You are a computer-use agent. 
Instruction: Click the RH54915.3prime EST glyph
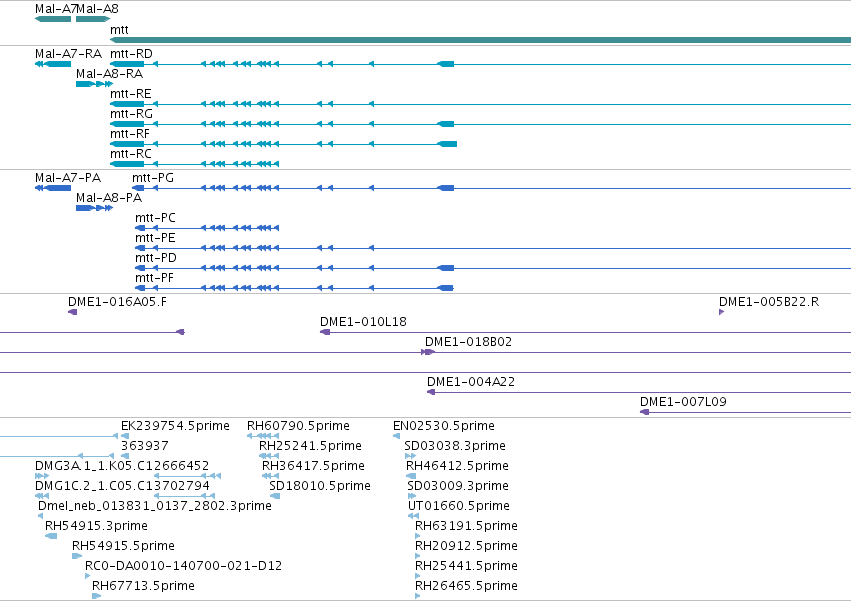[x=51, y=536]
